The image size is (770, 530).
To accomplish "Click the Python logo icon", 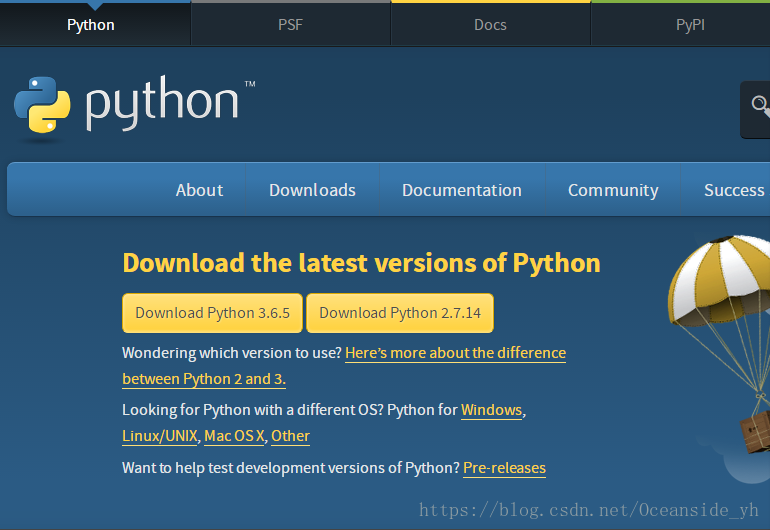I will 42,105.
